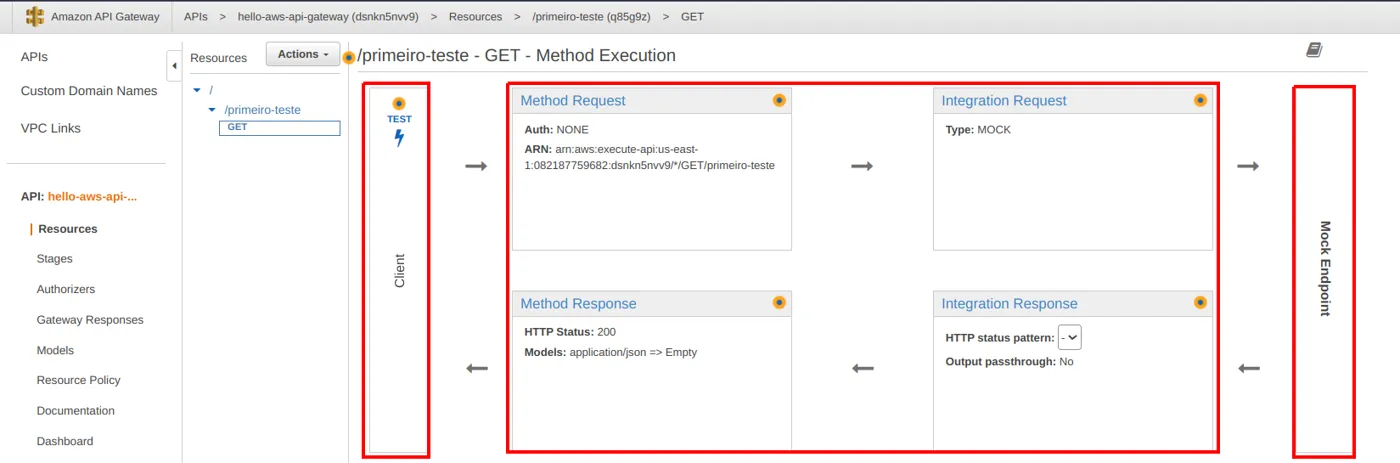Open the Integration Response link
The image size is (1400, 463).
coord(1009,304)
